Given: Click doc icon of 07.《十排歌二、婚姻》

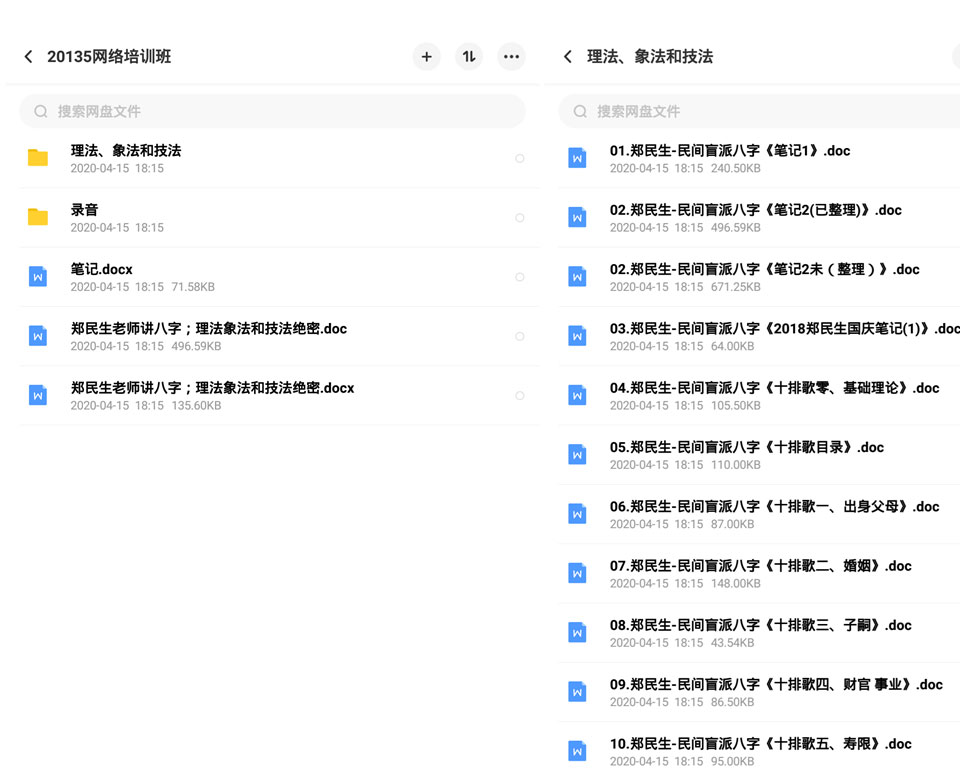Looking at the screenshot, I should [x=577, y=574].
